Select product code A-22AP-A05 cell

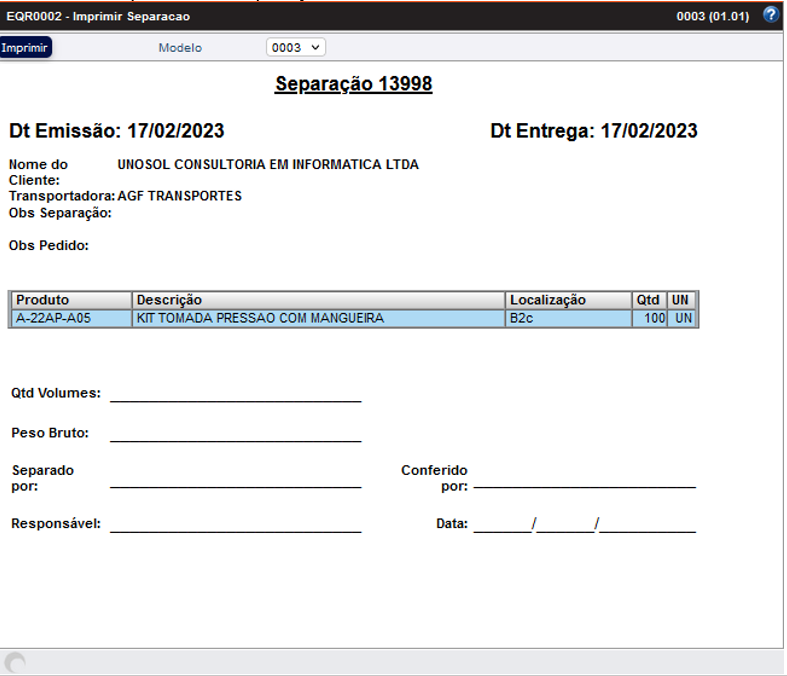coord(71,318)
